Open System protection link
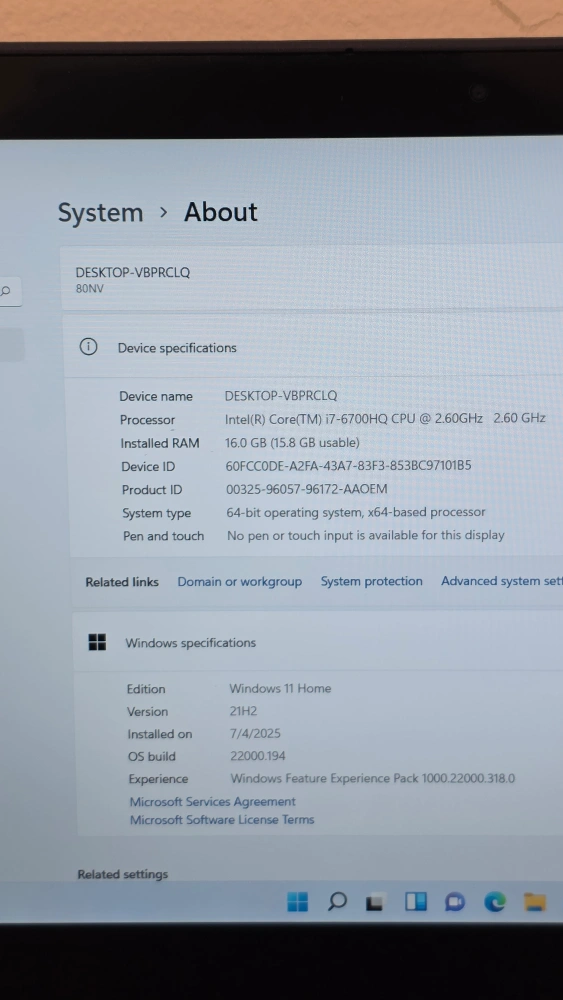Screen dimensions: 563x1000 click(x=372, y=581)
